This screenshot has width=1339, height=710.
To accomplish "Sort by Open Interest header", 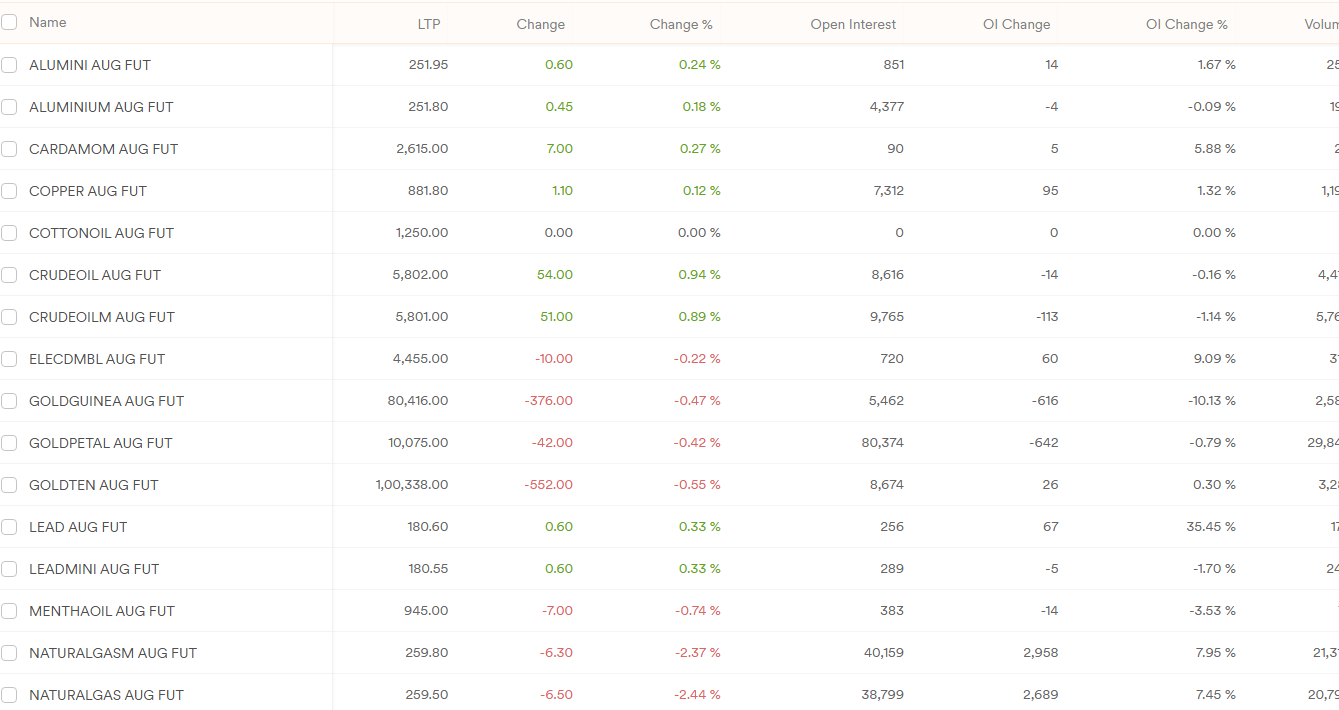I will 853,24.
